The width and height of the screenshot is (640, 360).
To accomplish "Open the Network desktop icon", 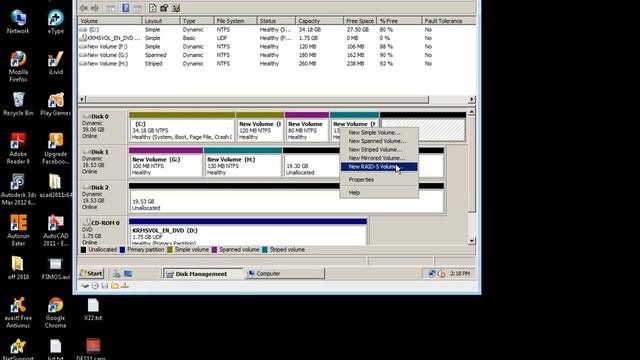I will (x=18, y=22).
